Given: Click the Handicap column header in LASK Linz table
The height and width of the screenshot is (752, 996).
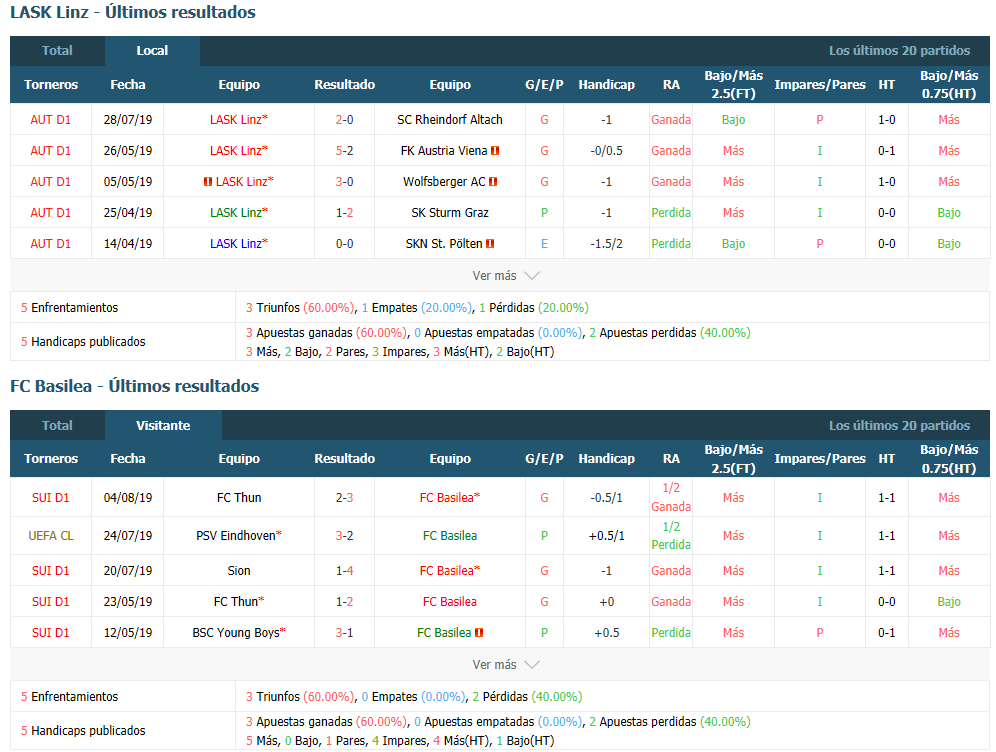Looking at the screenshot, I should pos(607,84).
